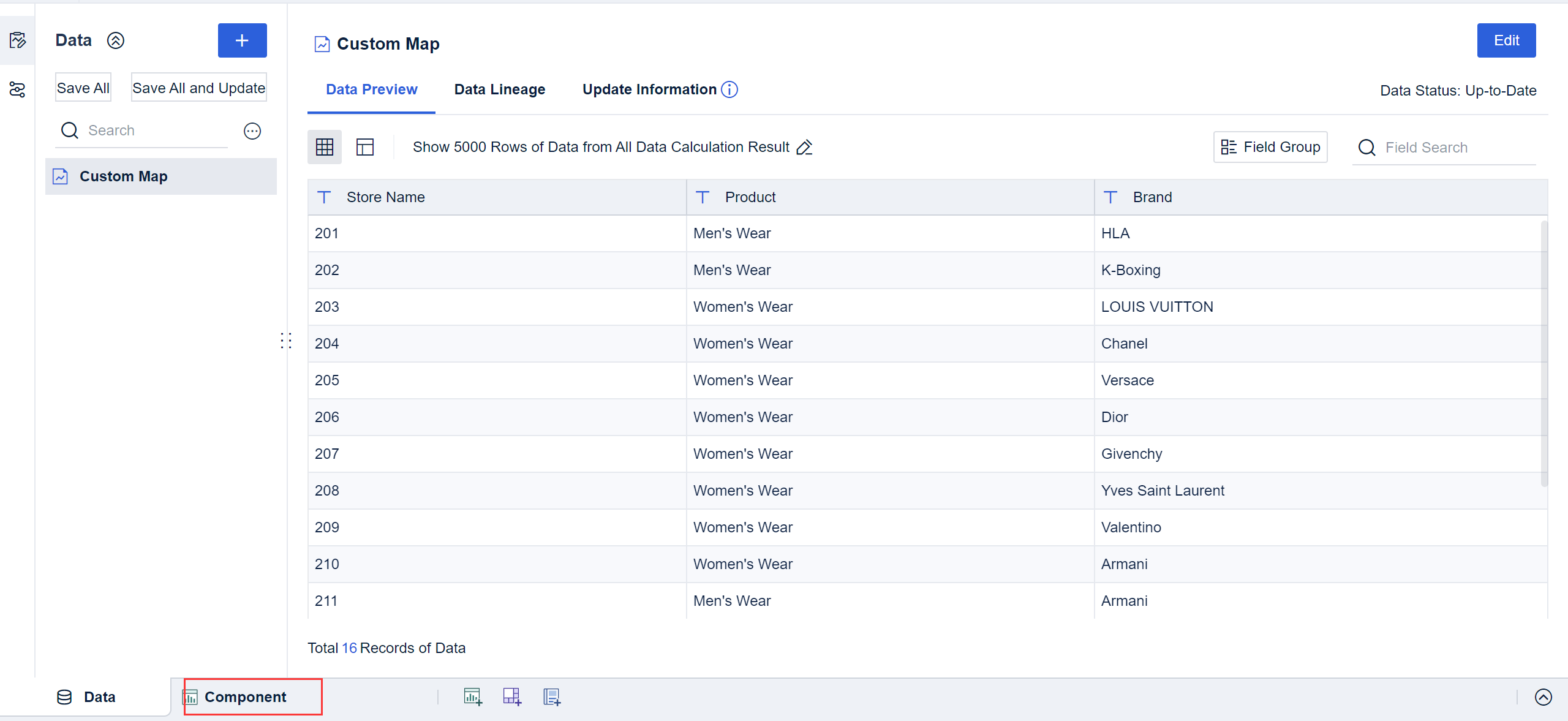
Task: Select Custom Map in the data list
Action: [x=161, y=176]
